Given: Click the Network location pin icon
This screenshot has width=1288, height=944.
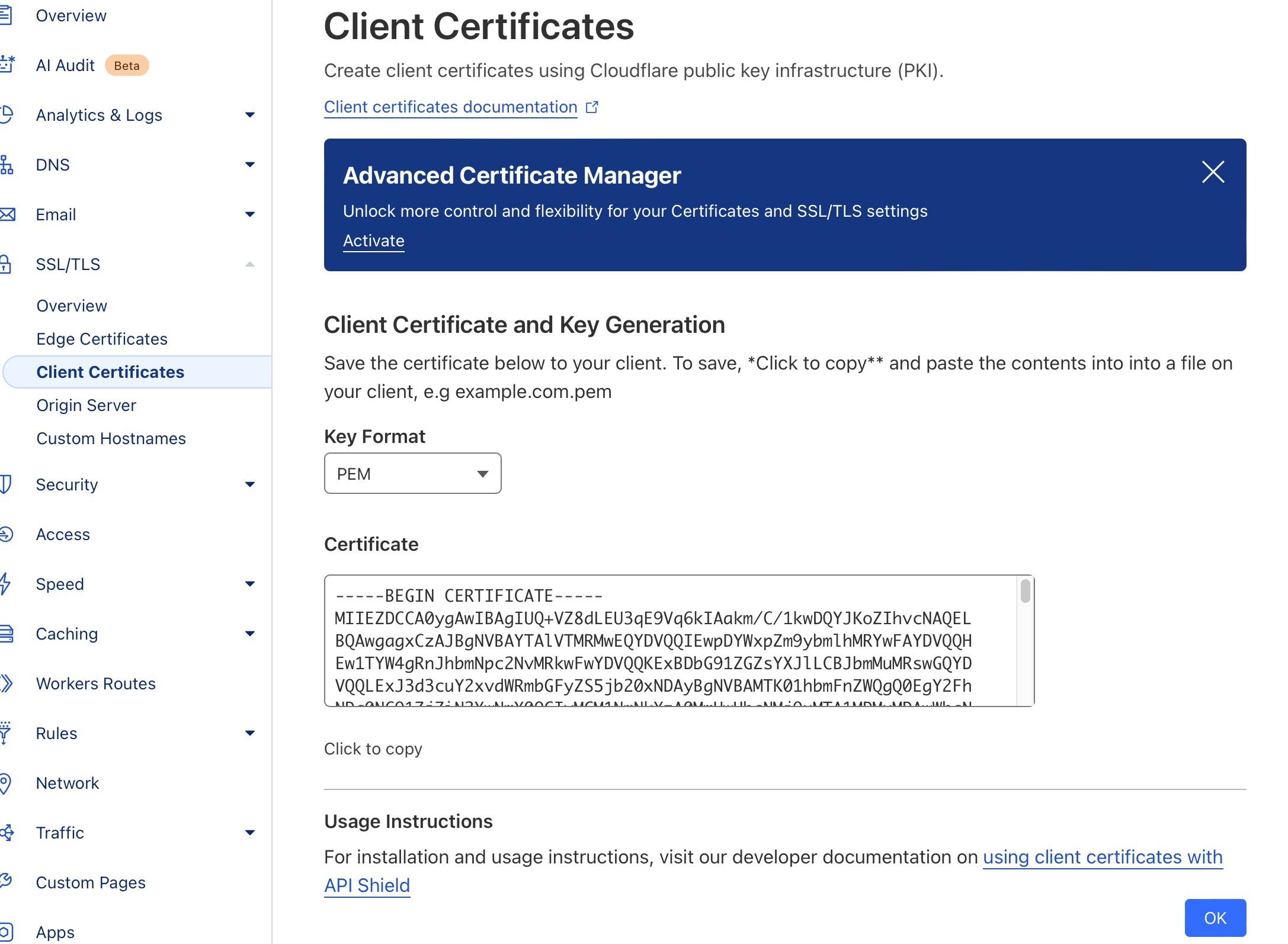Looking at the screenshot, I should click(x=5, y=783).
